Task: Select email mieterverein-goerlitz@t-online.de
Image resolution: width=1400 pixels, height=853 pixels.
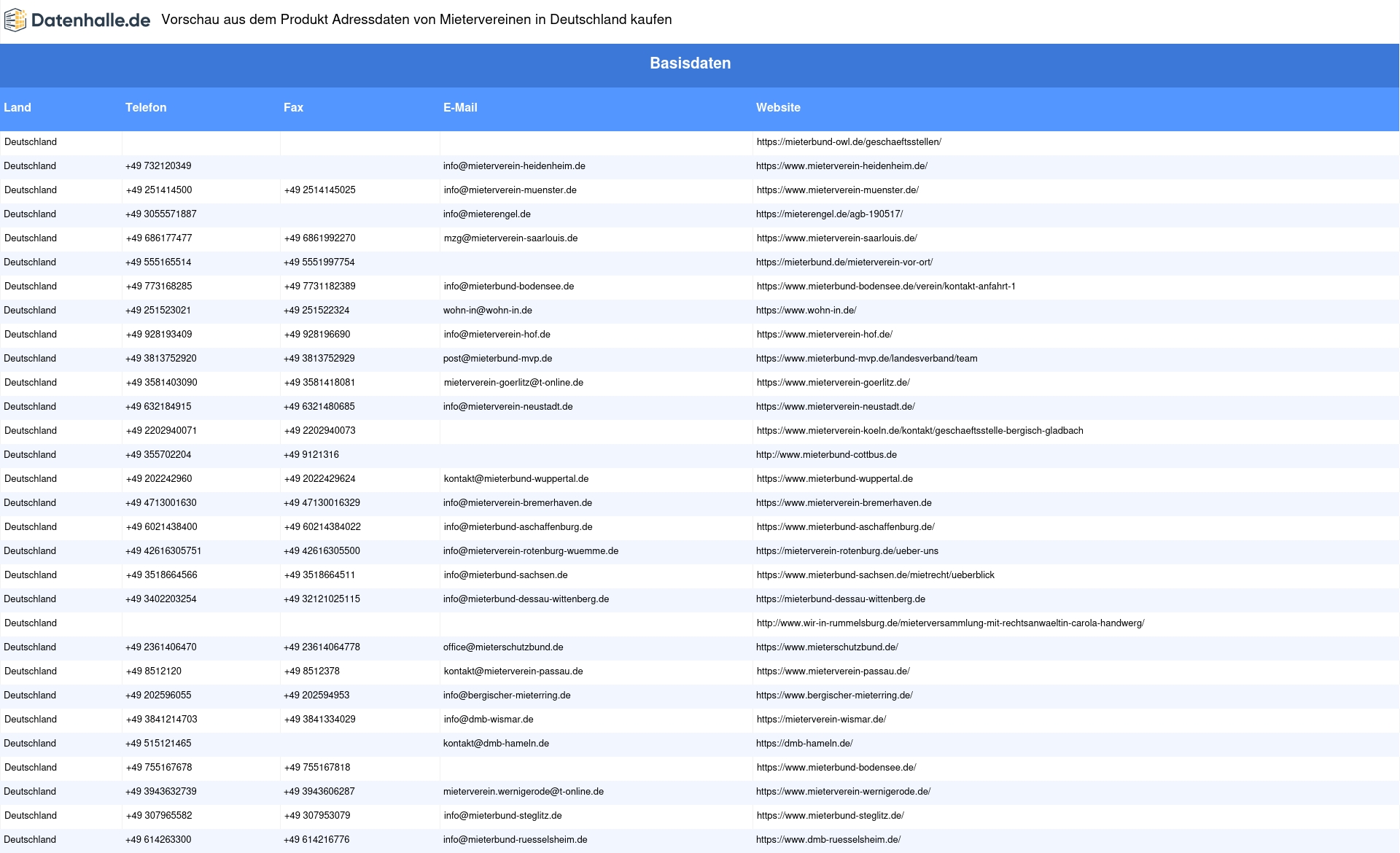Action: click(513, 383)
